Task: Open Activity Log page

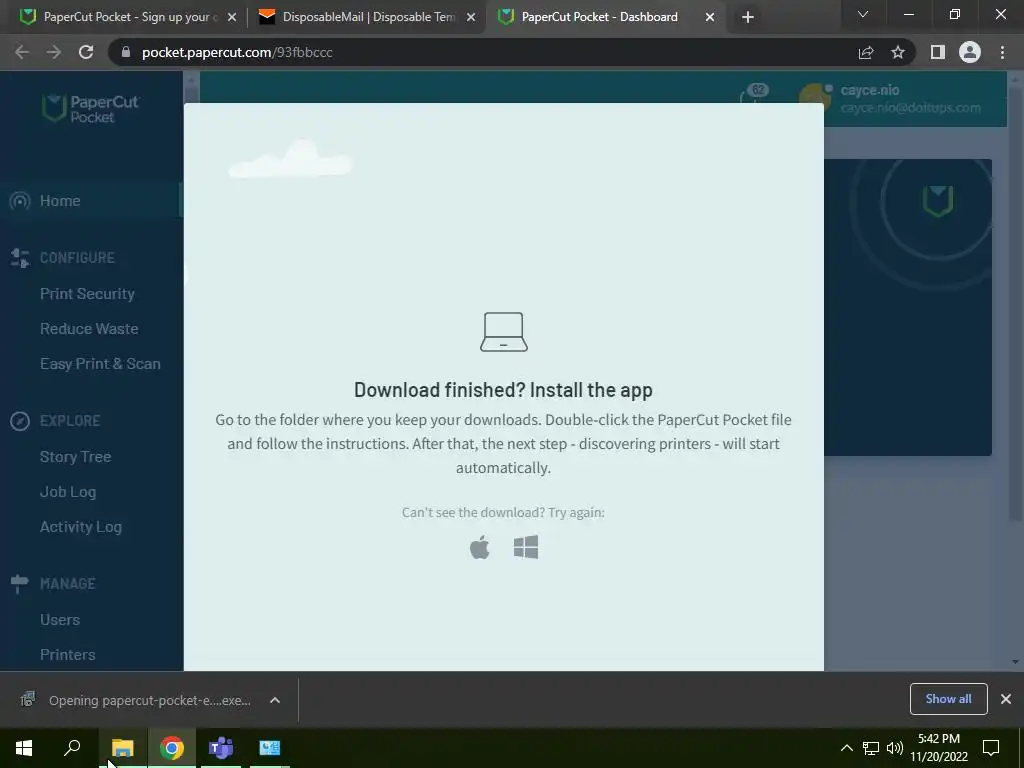Action: click(80, 527)
